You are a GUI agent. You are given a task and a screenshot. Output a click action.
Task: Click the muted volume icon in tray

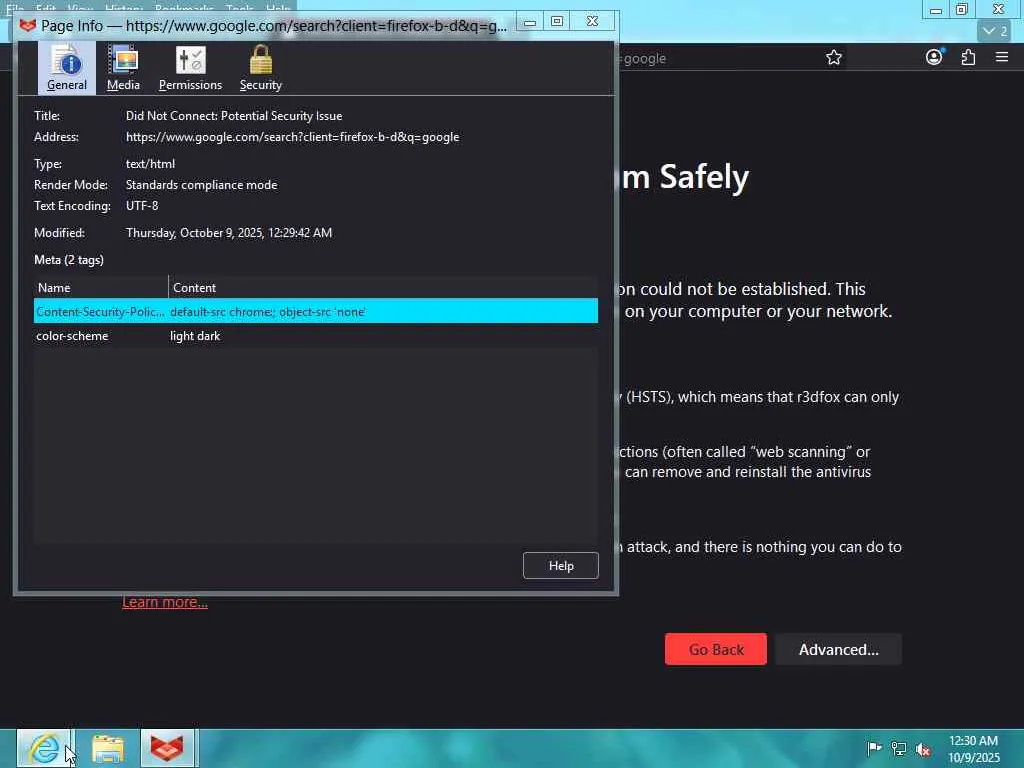[x=923, y=749]
